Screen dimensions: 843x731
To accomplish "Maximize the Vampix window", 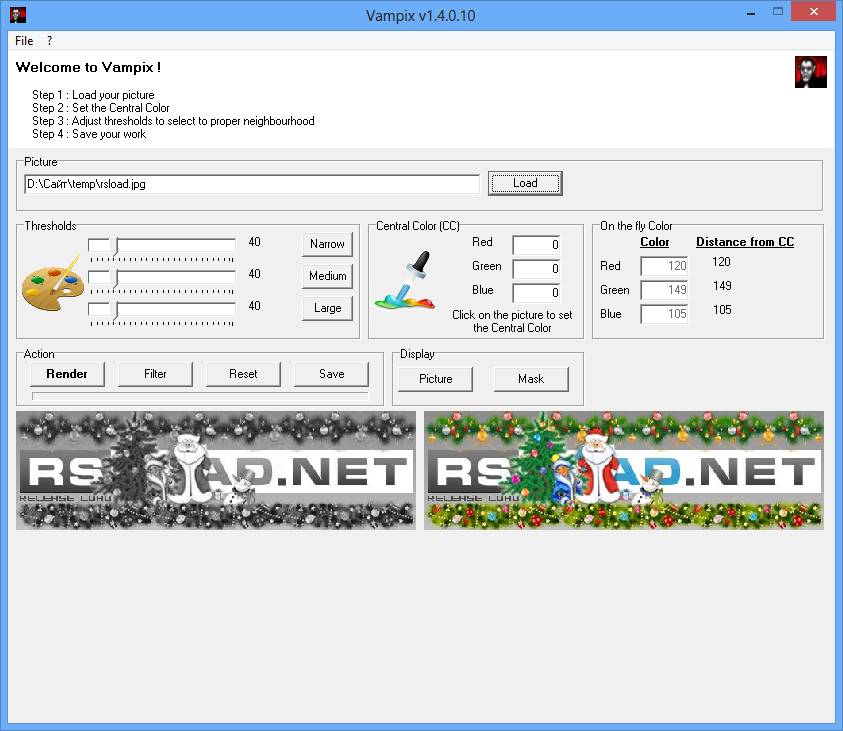I will pos(777,12).
